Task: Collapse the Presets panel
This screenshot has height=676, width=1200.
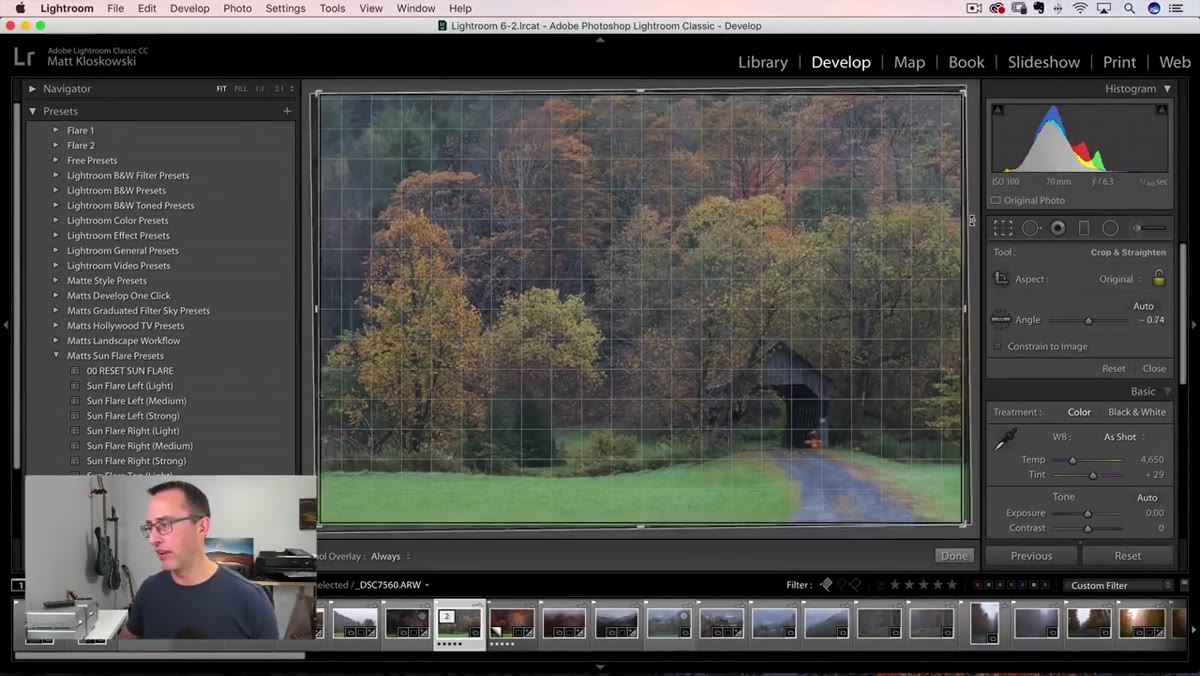Action: point(32,111)
